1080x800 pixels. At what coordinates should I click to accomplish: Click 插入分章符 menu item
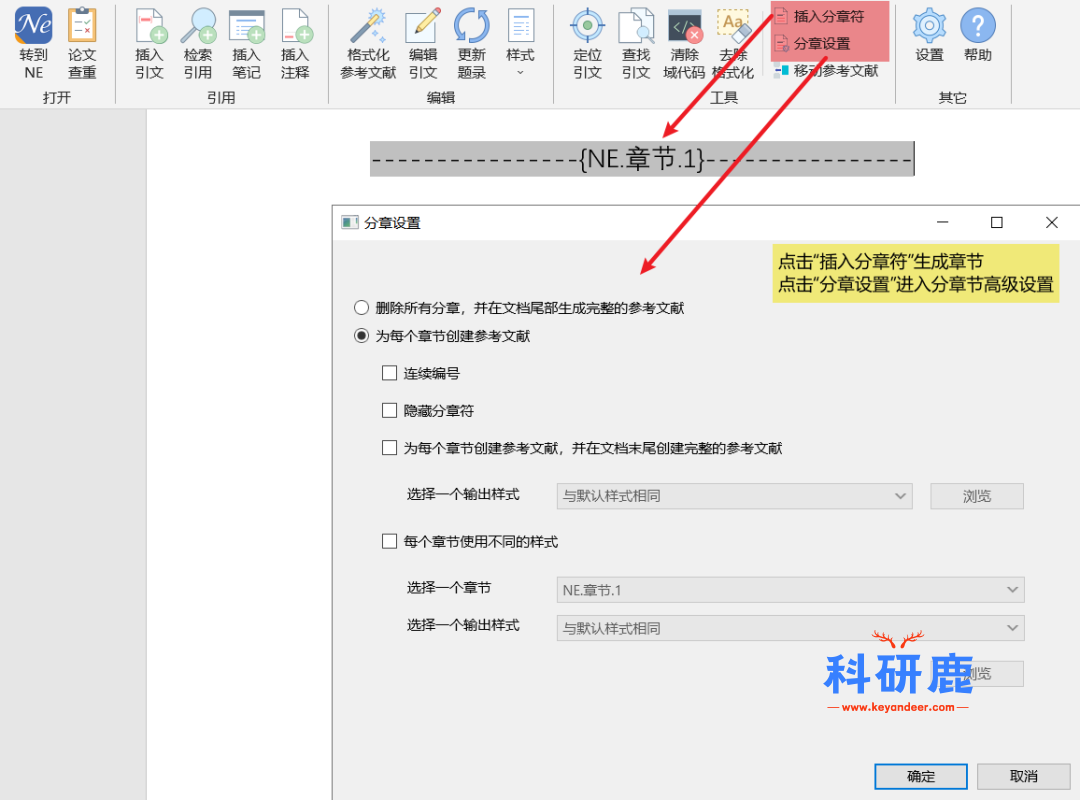point(827,17)
